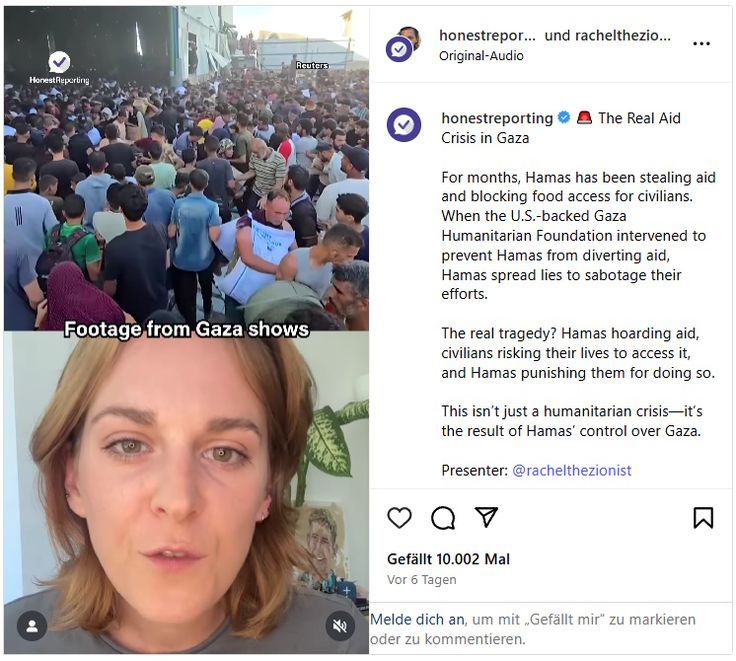Show tagged people icon on video

coord(32,626)
